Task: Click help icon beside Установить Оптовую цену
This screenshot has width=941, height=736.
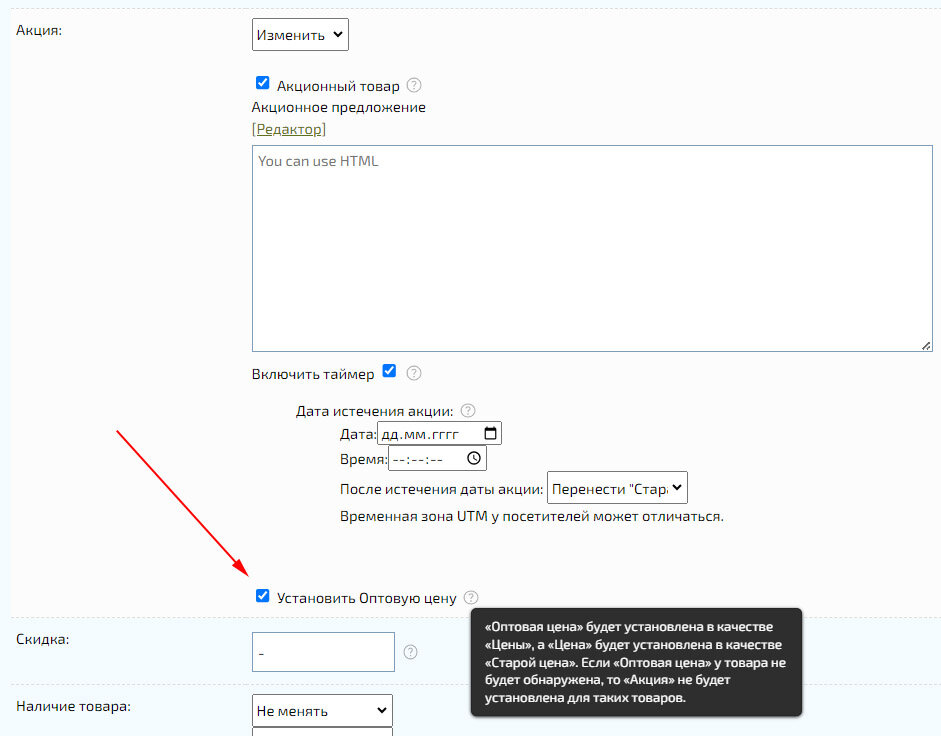Action: pyautogui.click(x=471, y=597)
